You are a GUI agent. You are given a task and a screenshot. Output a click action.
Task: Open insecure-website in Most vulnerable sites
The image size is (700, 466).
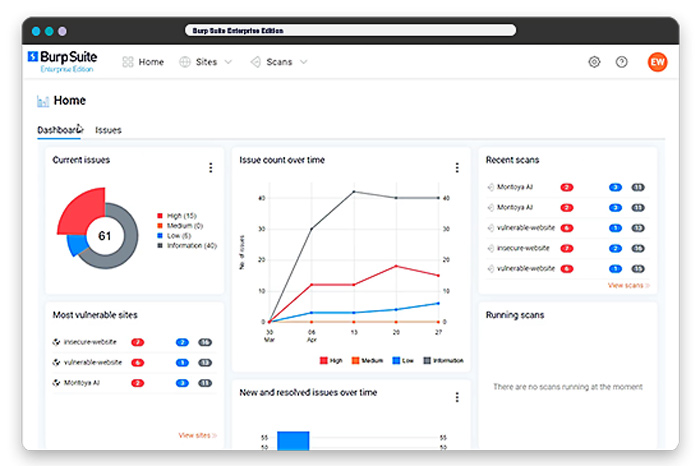90,342
